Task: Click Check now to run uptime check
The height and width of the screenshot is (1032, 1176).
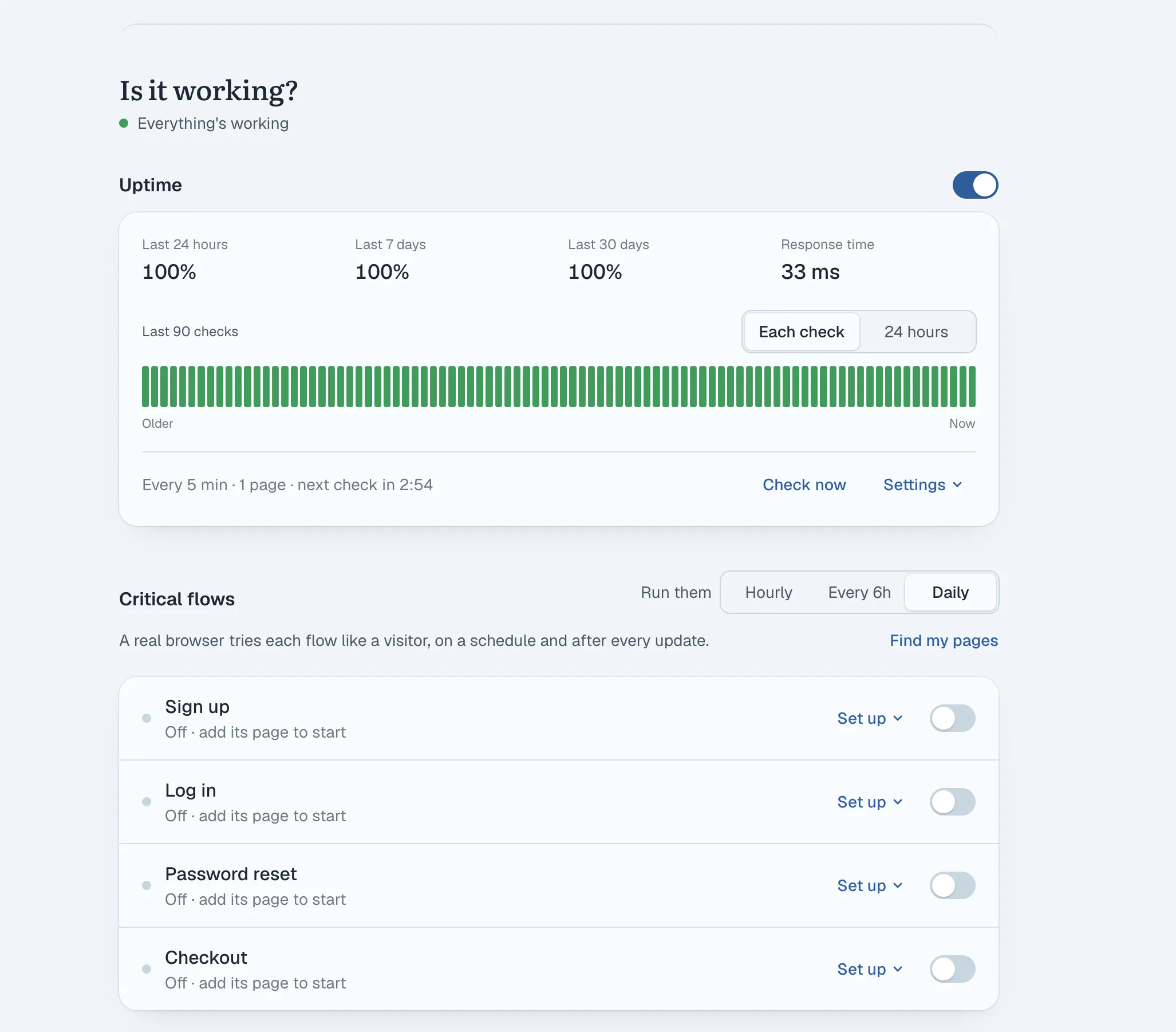Action: click(804, 485)
